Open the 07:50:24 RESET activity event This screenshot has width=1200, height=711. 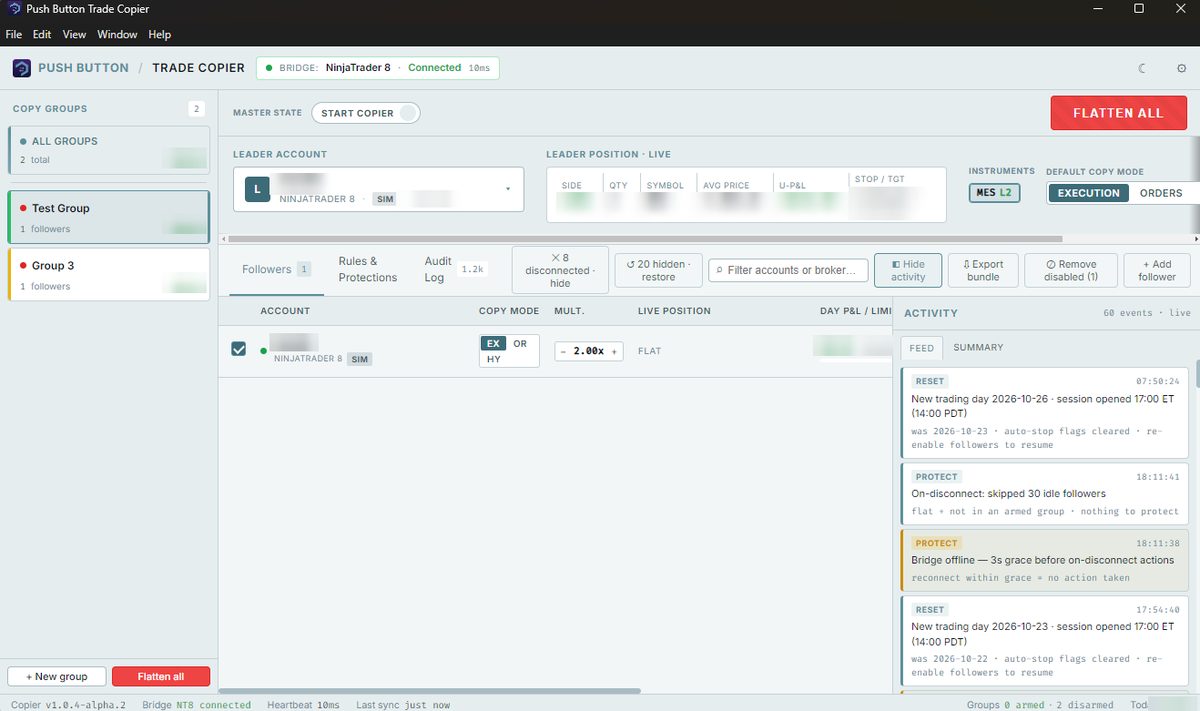pos(1047,413)
